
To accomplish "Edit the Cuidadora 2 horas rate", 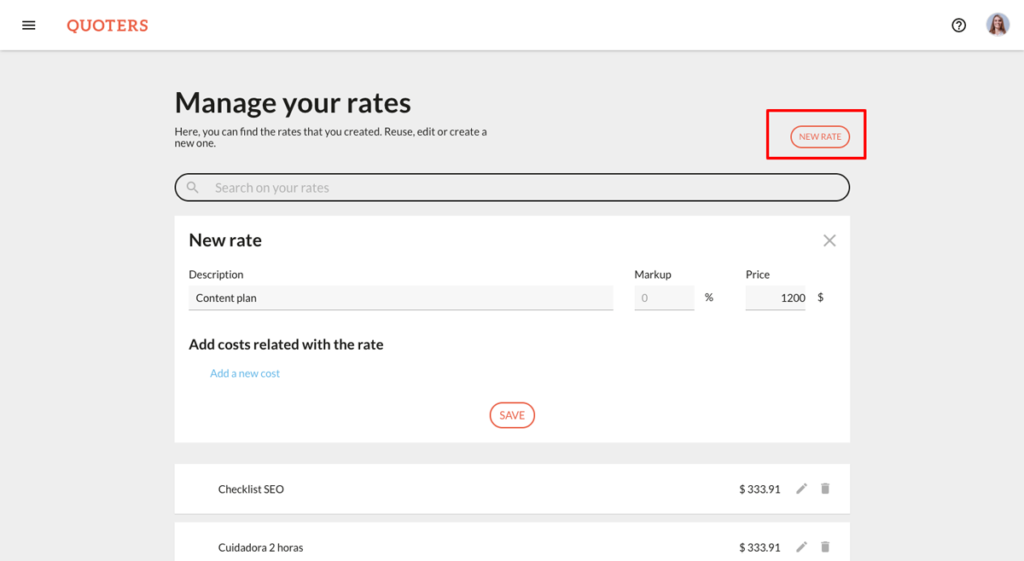I will coord(801,547).
